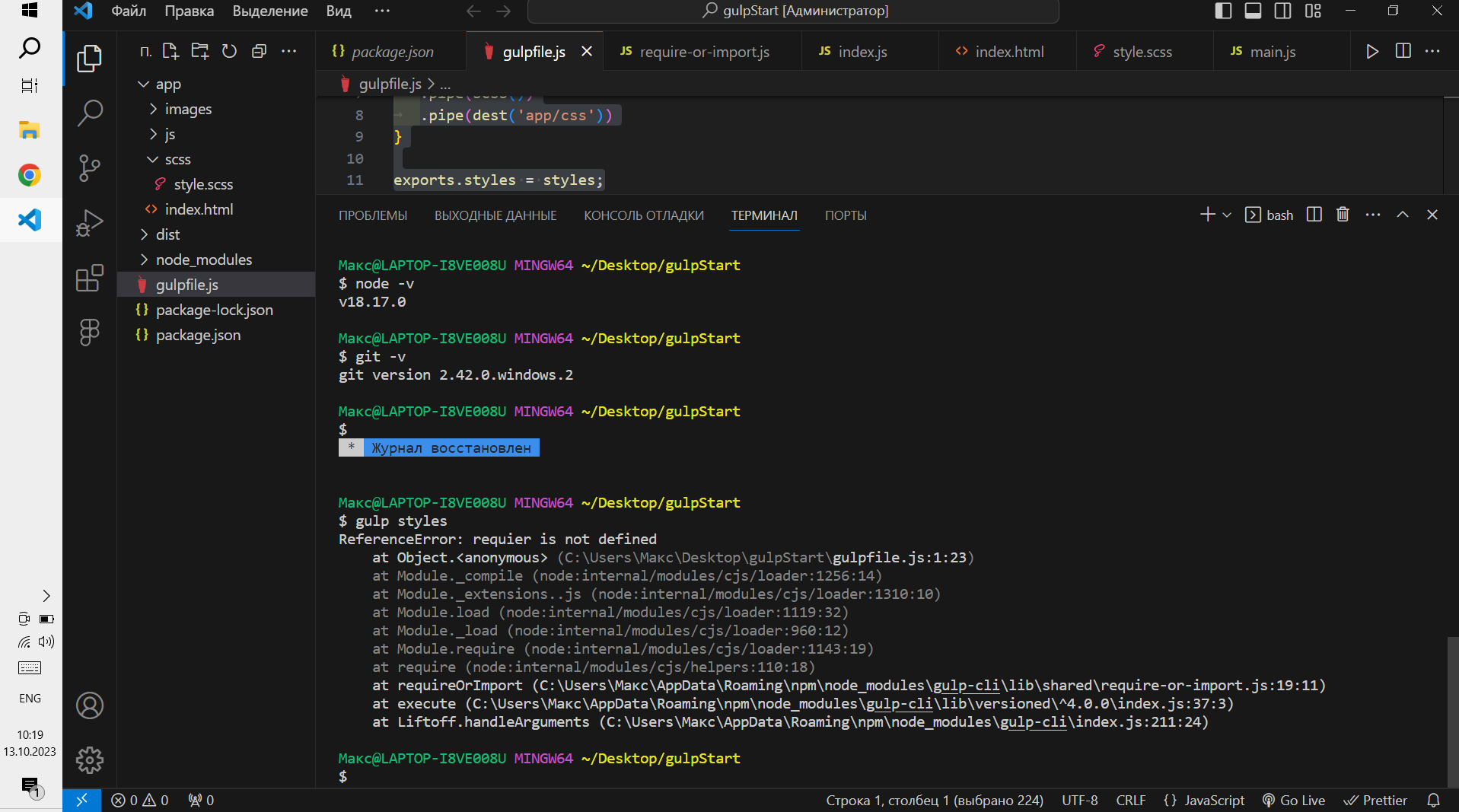
Task: Open the Explorer view in activity bar
Action: [90, 59]
